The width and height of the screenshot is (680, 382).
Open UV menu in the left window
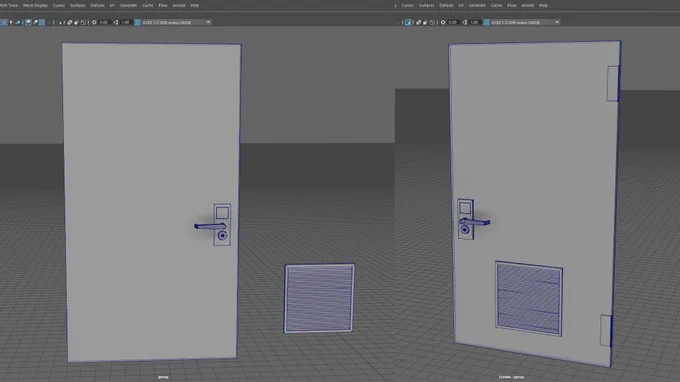pyautogui.click(x=112, y=5)
